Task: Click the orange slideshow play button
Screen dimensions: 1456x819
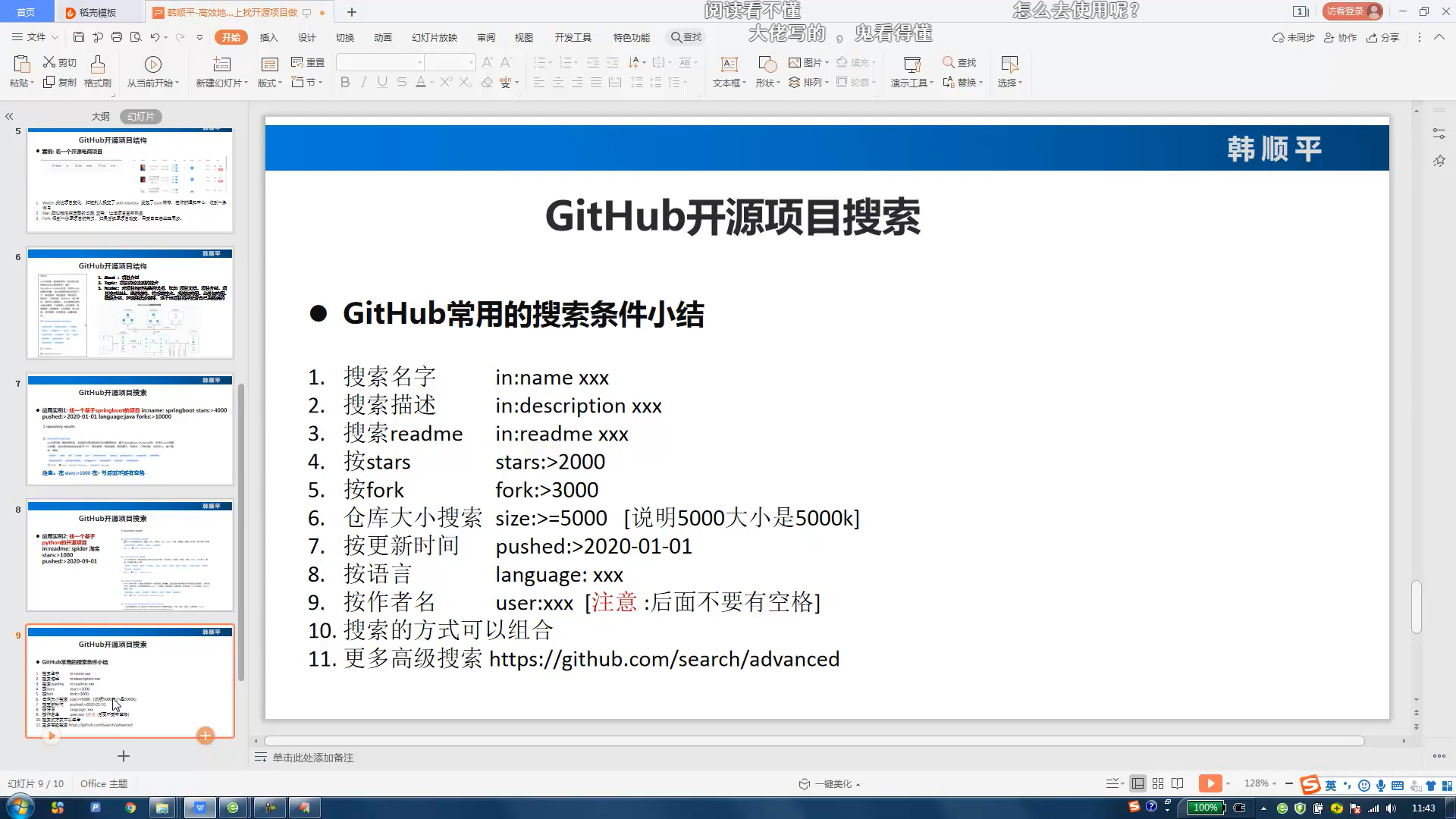Action: pyautogui.click(x=1210, y=783)
